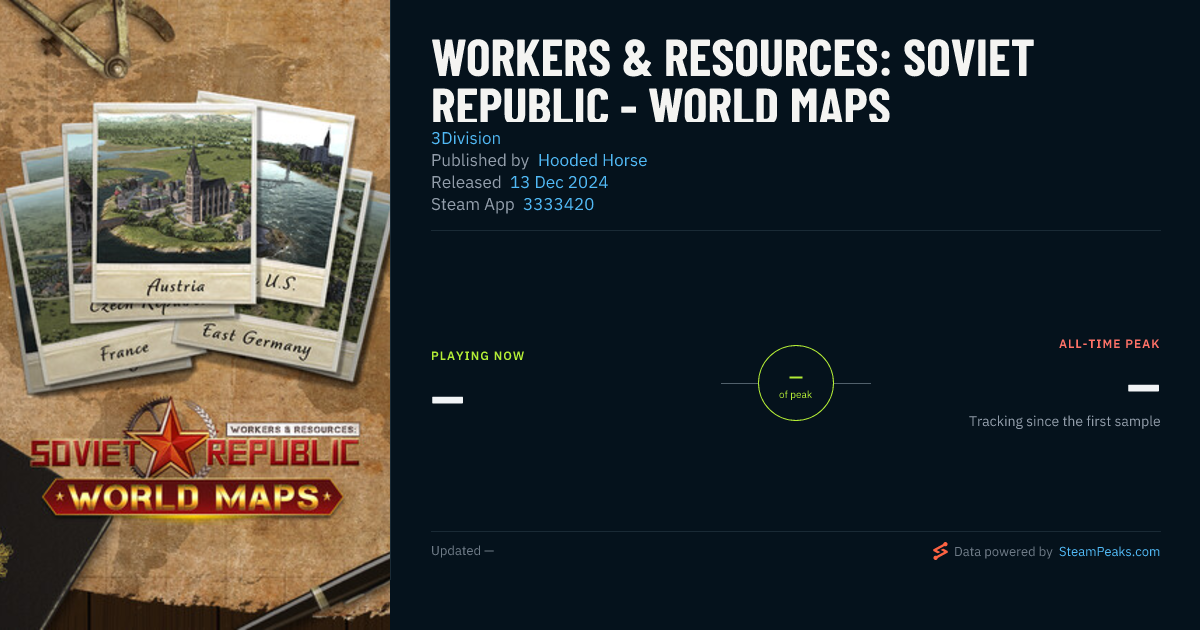The width and height of the screenshot is (1200, 630).
Task: Click the 13 Dec 2024 release date
Action: 559,182
